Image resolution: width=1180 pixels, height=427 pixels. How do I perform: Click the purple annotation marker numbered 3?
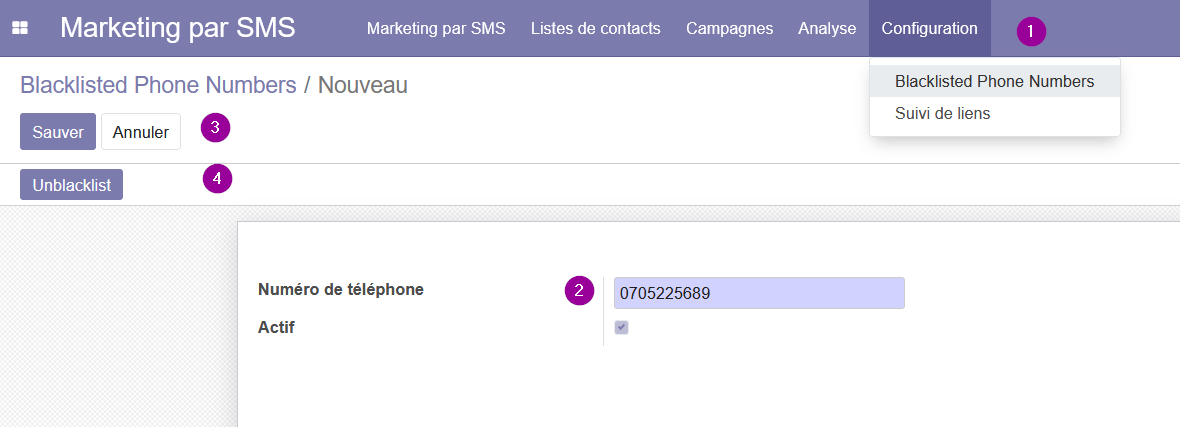(215, 128)
